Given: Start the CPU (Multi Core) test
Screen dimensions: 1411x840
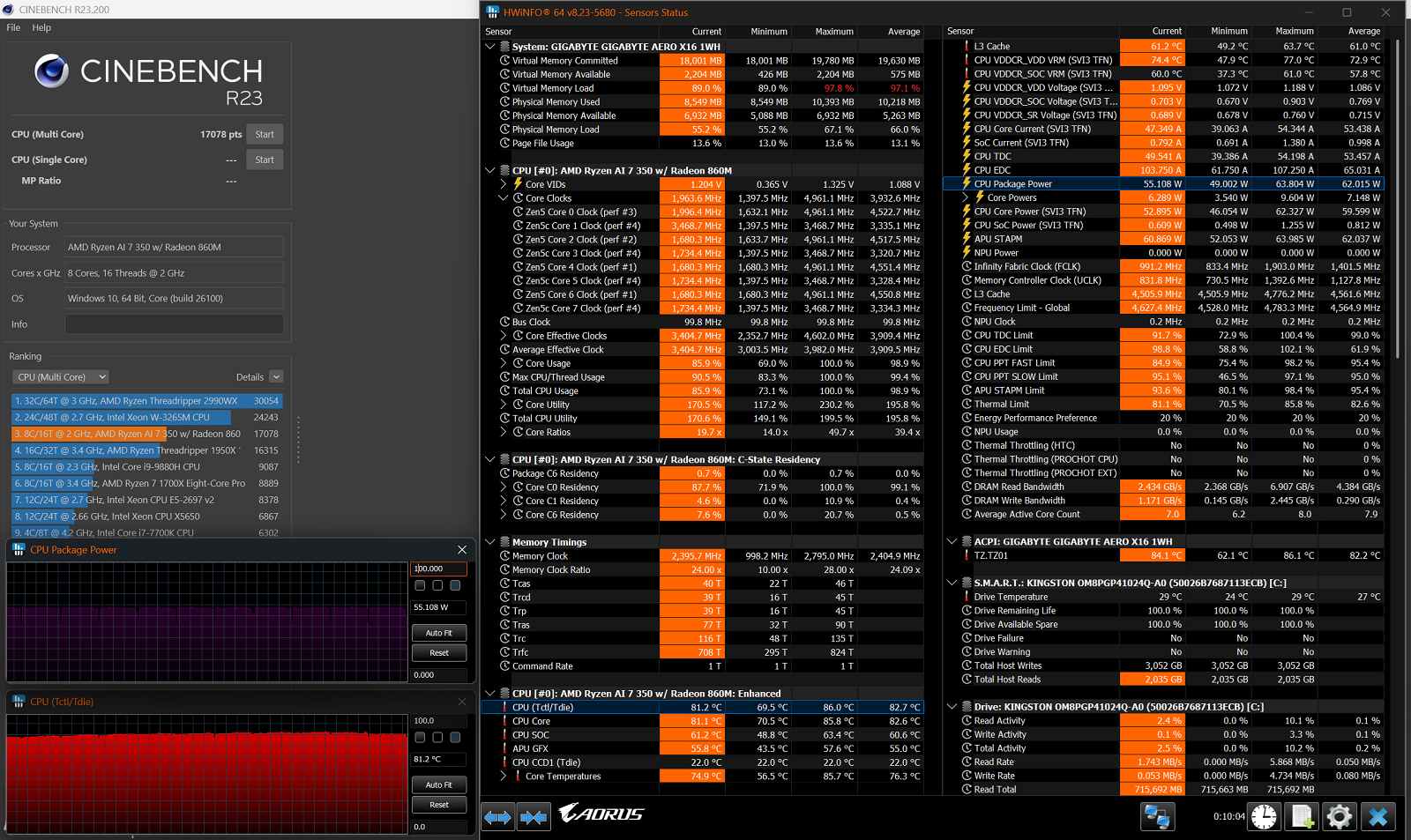Looking at the screenshot, I should coord(265,134).
